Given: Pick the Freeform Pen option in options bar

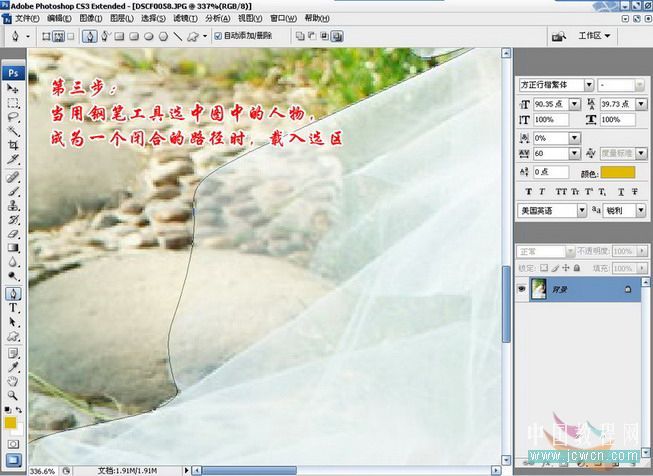Looking at the screenshot, I should 103,36.
